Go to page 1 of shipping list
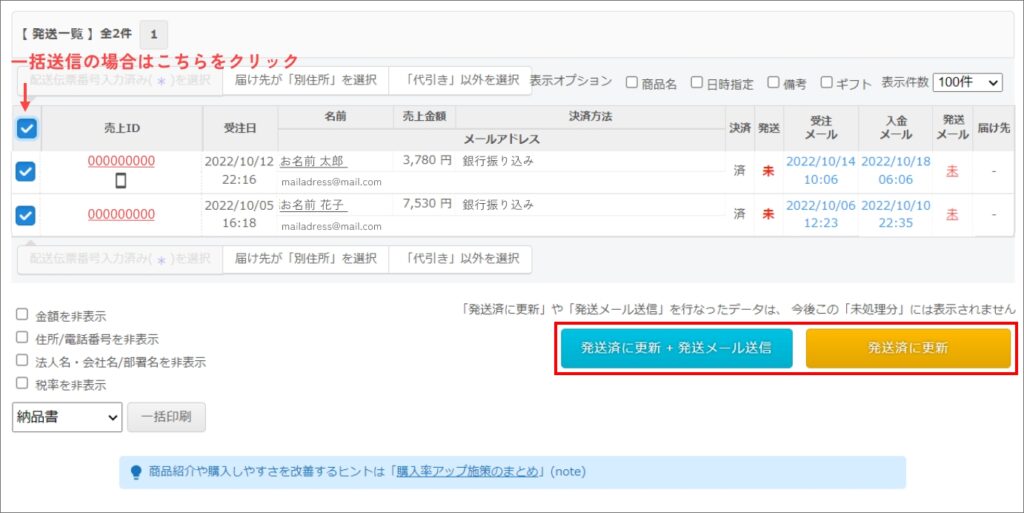The image size is (1024, 513). [153, 34]
